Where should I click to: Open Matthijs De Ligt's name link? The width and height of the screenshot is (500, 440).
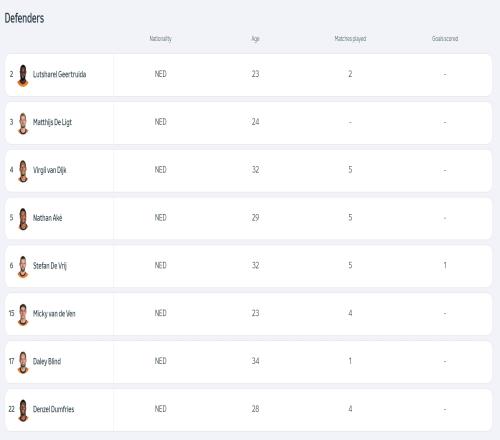point(52,122)
